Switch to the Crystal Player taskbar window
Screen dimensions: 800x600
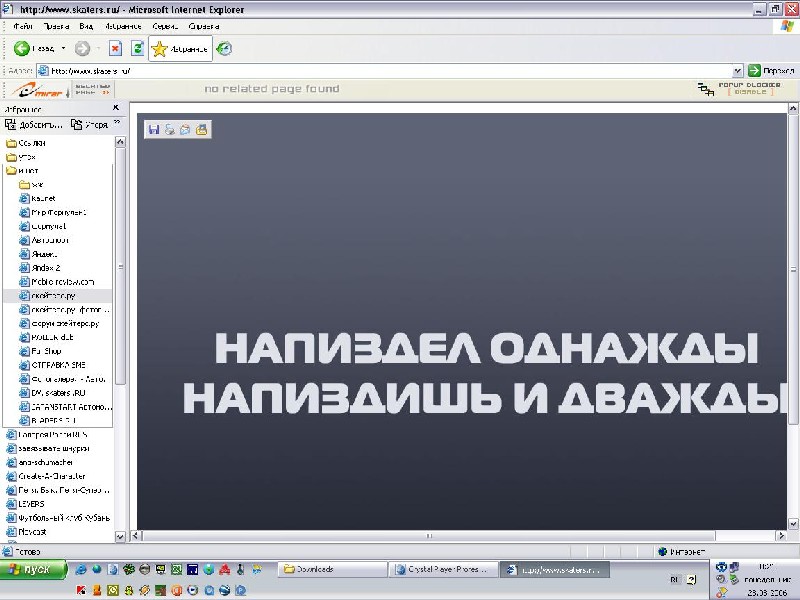tap(440, 568)
